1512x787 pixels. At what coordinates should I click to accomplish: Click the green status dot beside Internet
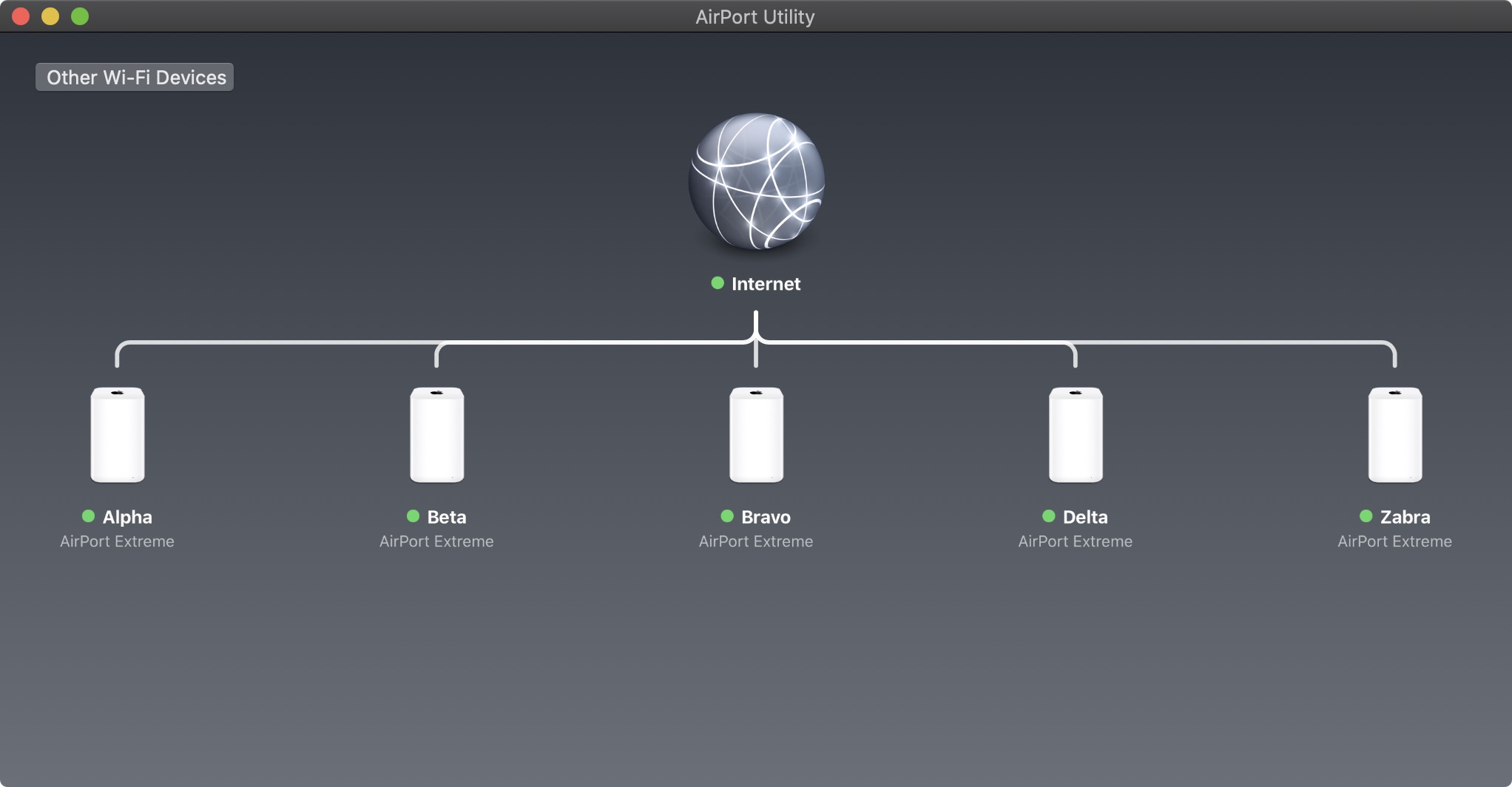click(717, 283)
